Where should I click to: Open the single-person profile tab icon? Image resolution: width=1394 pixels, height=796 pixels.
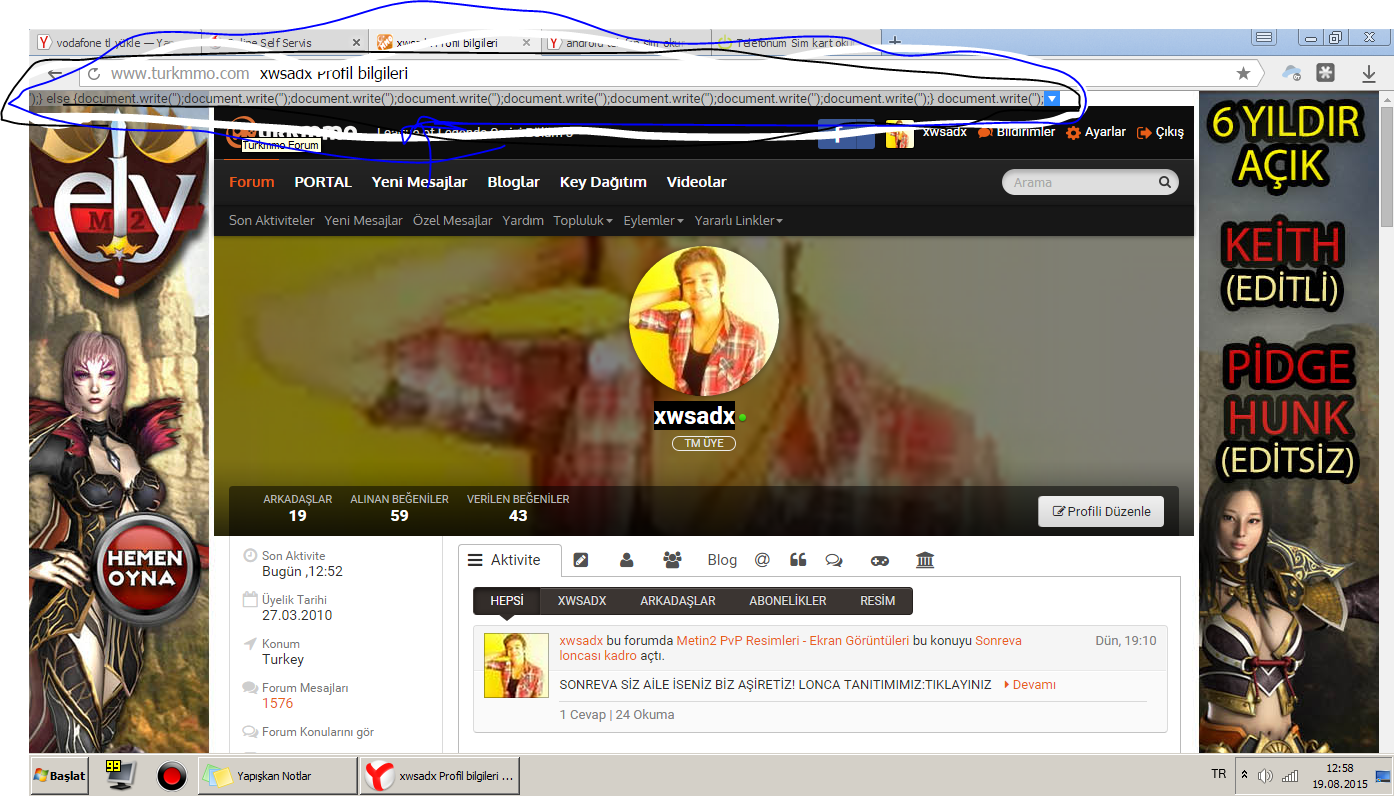click(627, 560)
